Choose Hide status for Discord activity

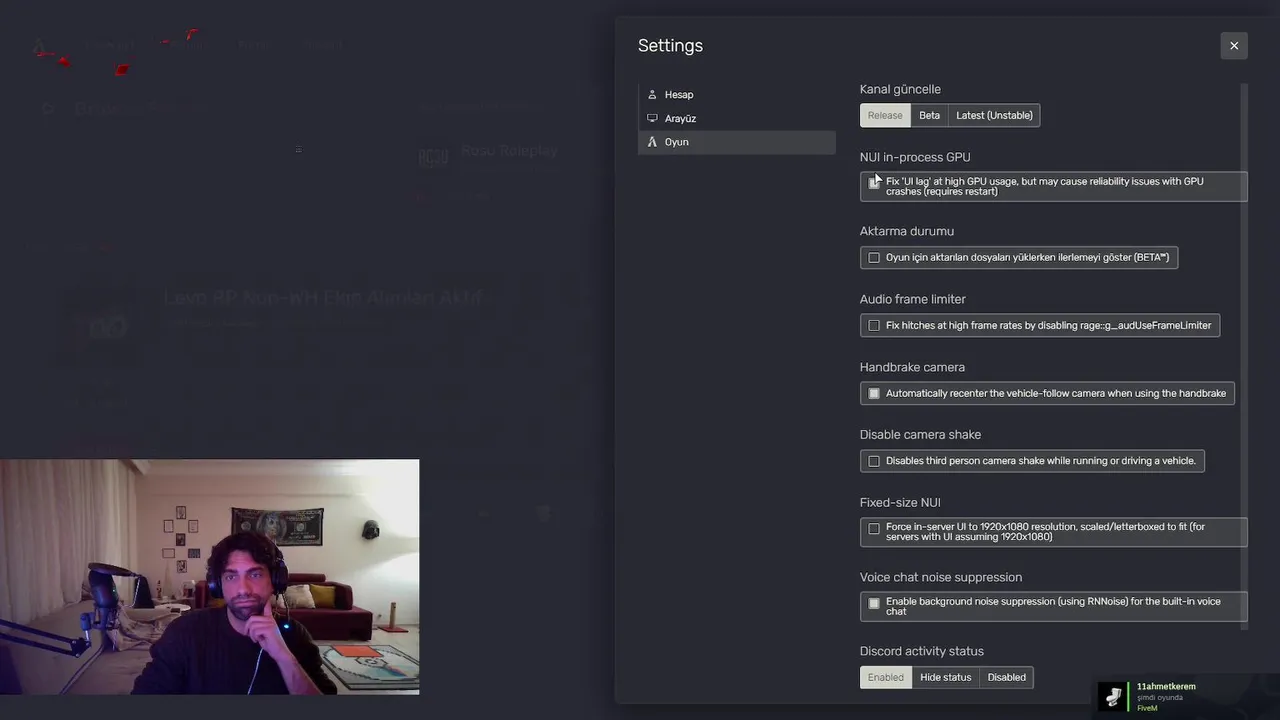coord(945,677)
